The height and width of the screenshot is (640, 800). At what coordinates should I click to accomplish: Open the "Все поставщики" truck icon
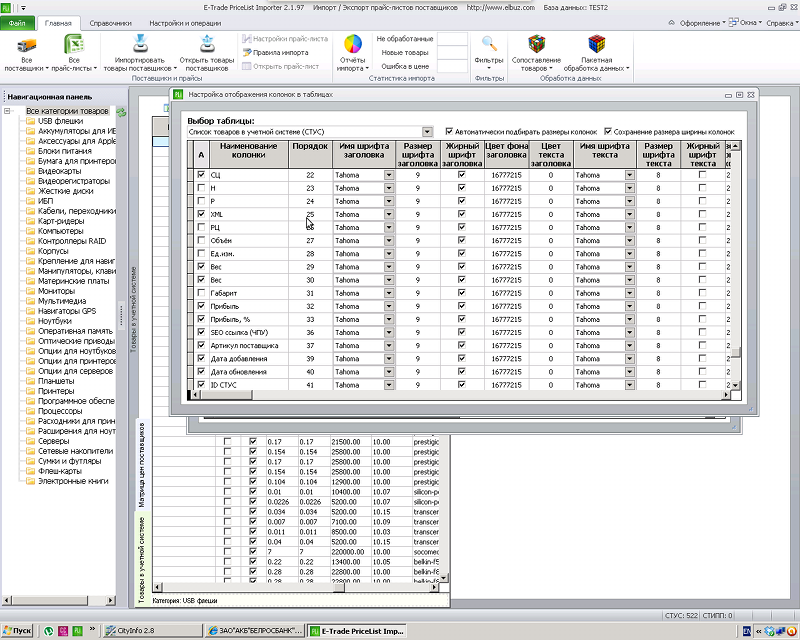pos(26,45)
